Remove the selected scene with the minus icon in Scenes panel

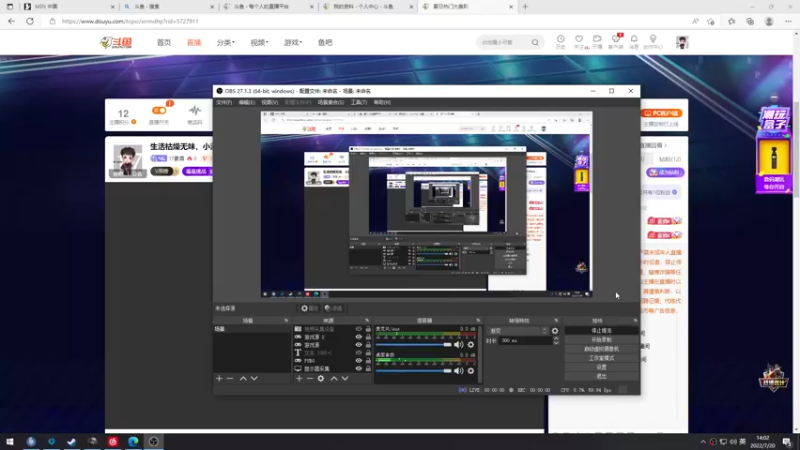(x=230, y=379)
